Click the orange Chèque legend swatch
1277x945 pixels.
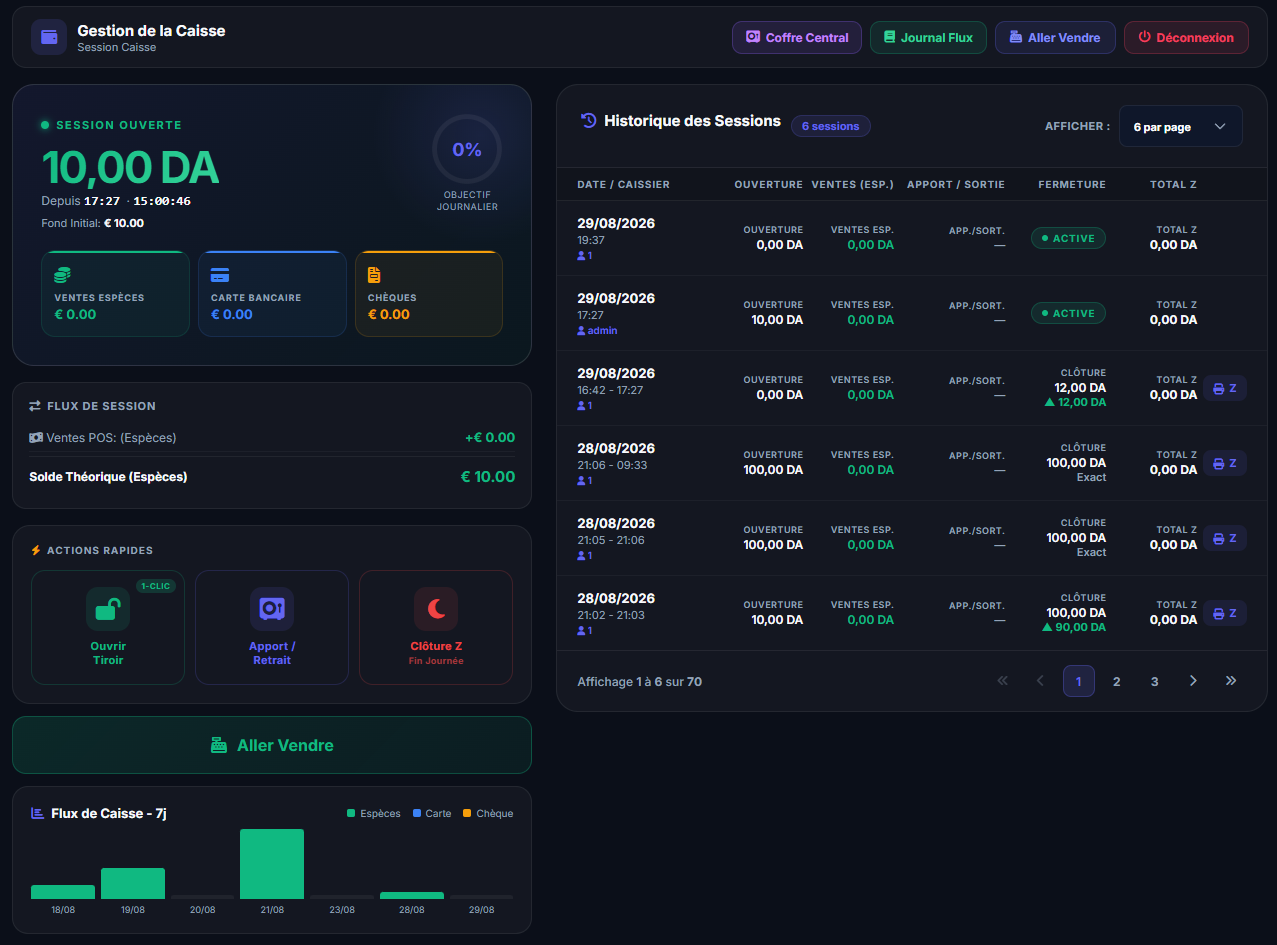pyautogui.click(x=467, y=814)
